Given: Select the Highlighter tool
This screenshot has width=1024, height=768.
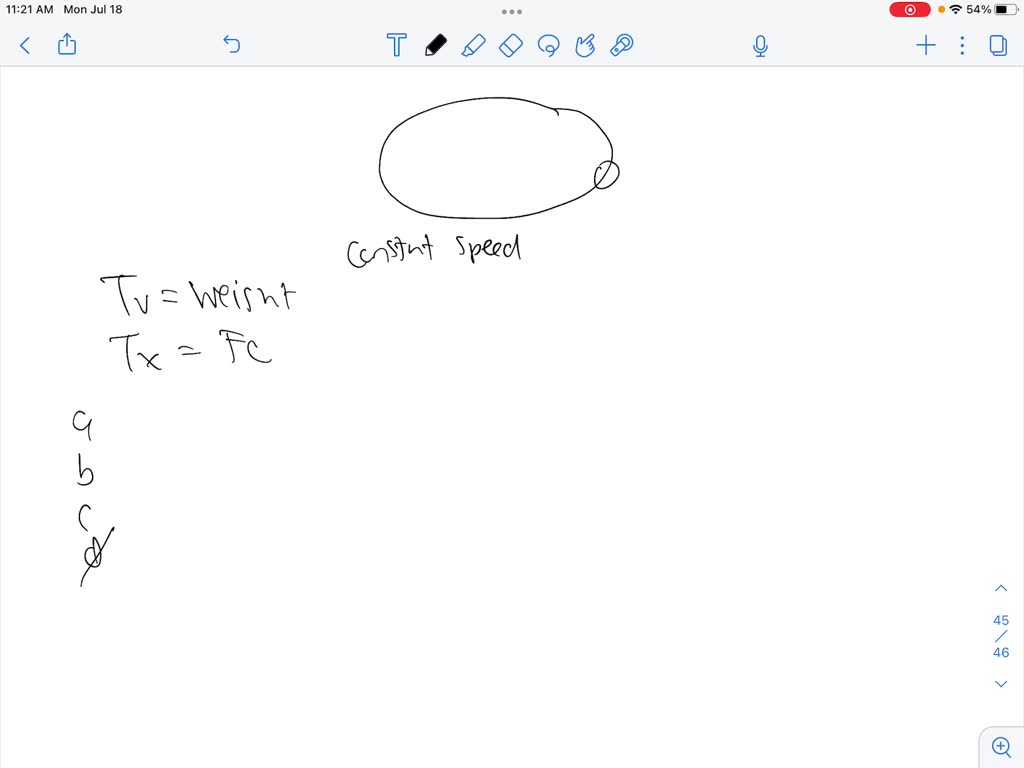Looking at the screenshot, I should click(x=474, y=45).
